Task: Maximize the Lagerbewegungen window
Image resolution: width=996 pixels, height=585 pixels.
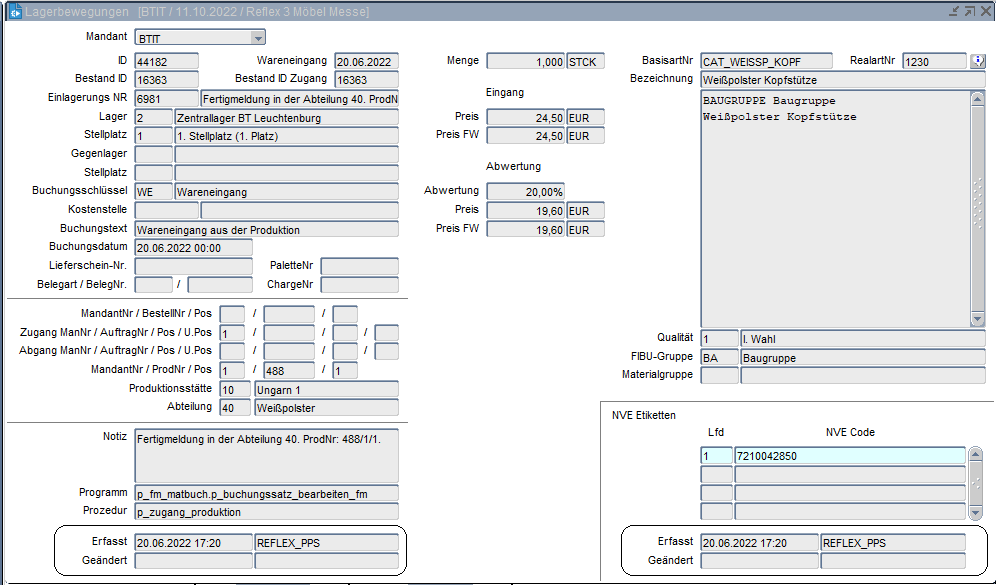Action: point(968,11)
